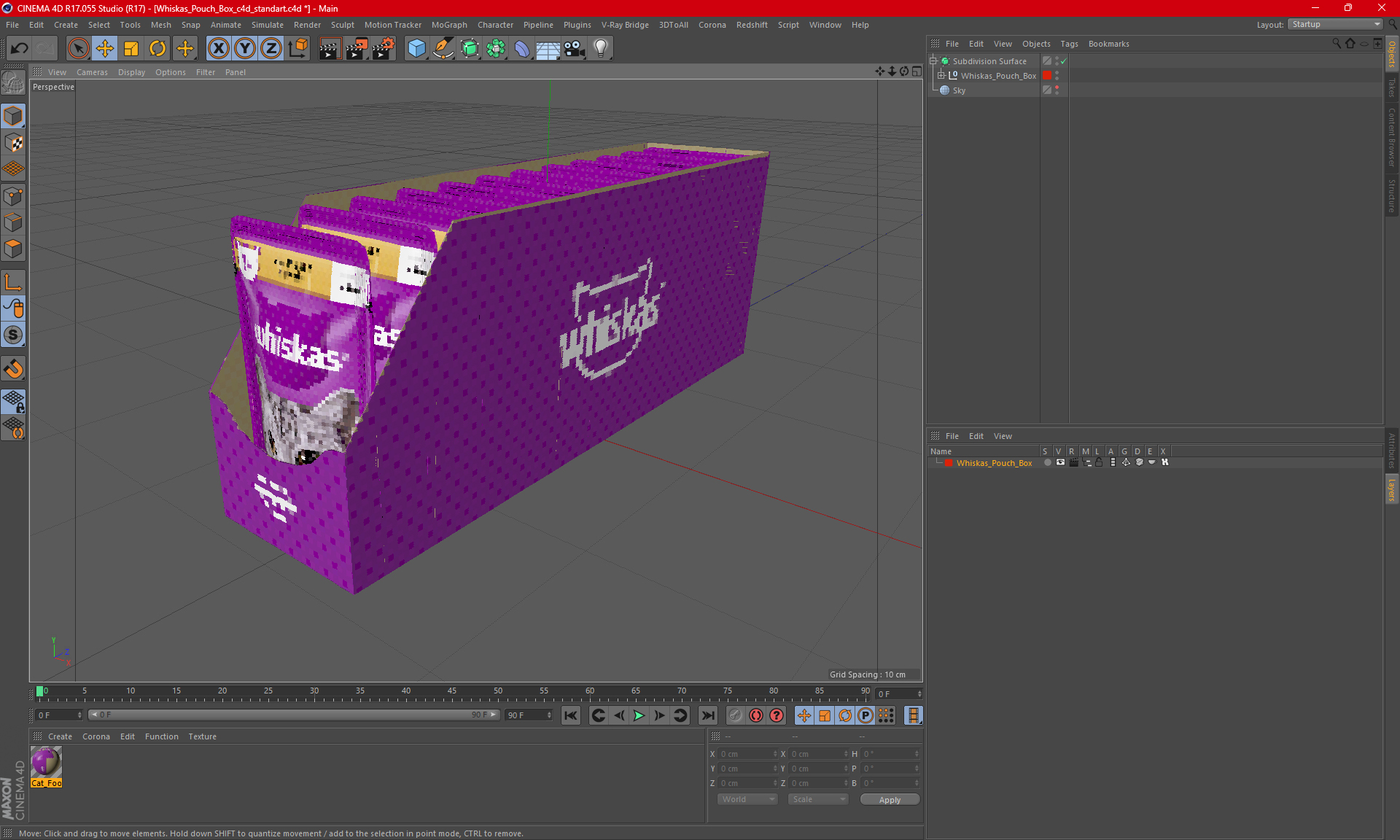The image size is (1400, 840).
Task: Open the MoGraph menu
Action: point(448,25)
